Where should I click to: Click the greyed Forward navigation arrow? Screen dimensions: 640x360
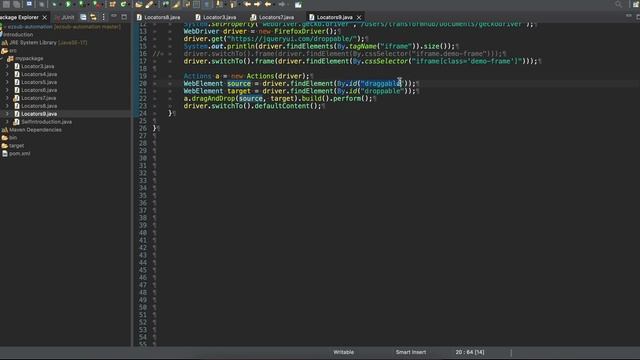282,4
